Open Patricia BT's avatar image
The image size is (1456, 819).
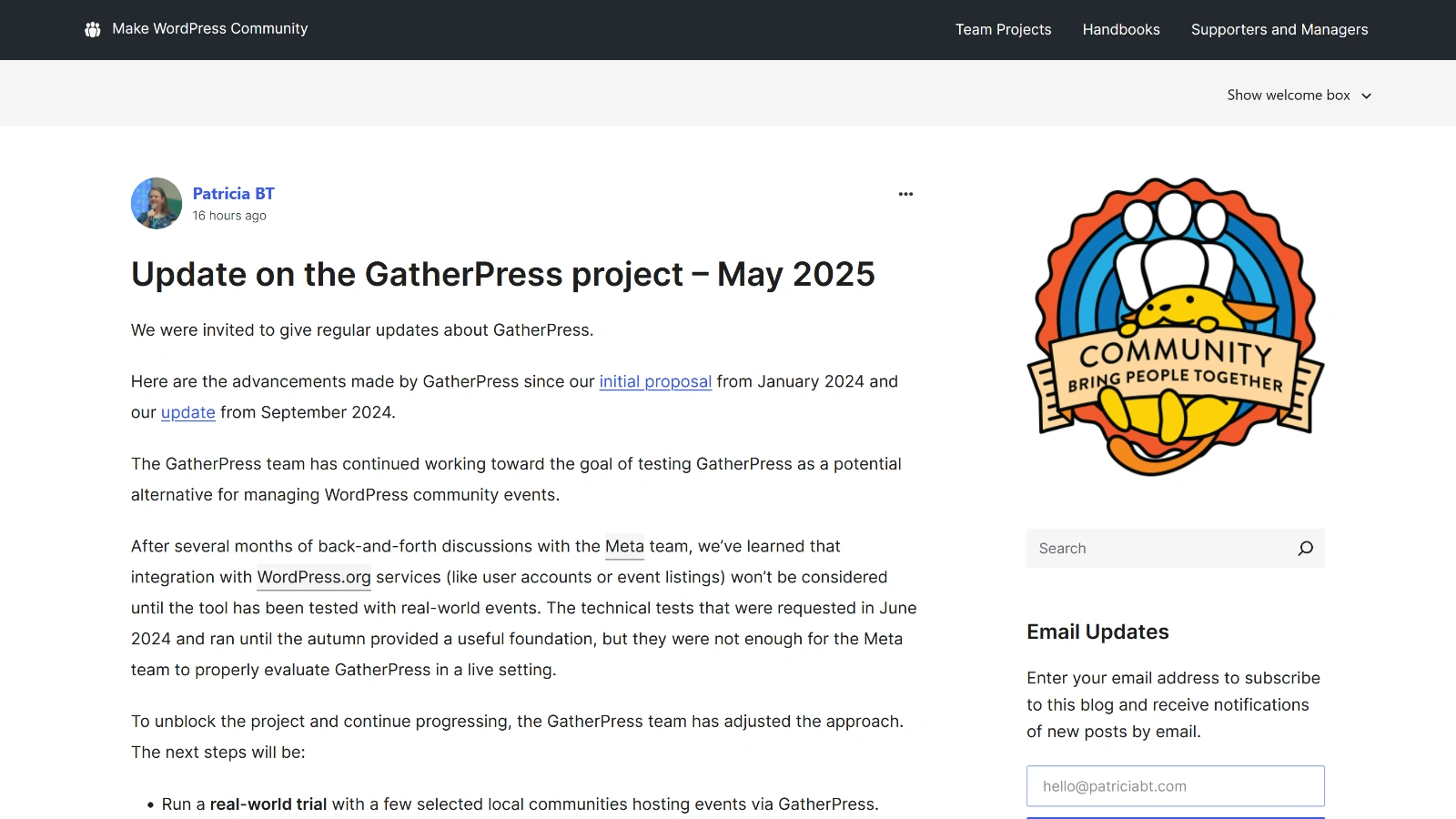pos(157,203)
